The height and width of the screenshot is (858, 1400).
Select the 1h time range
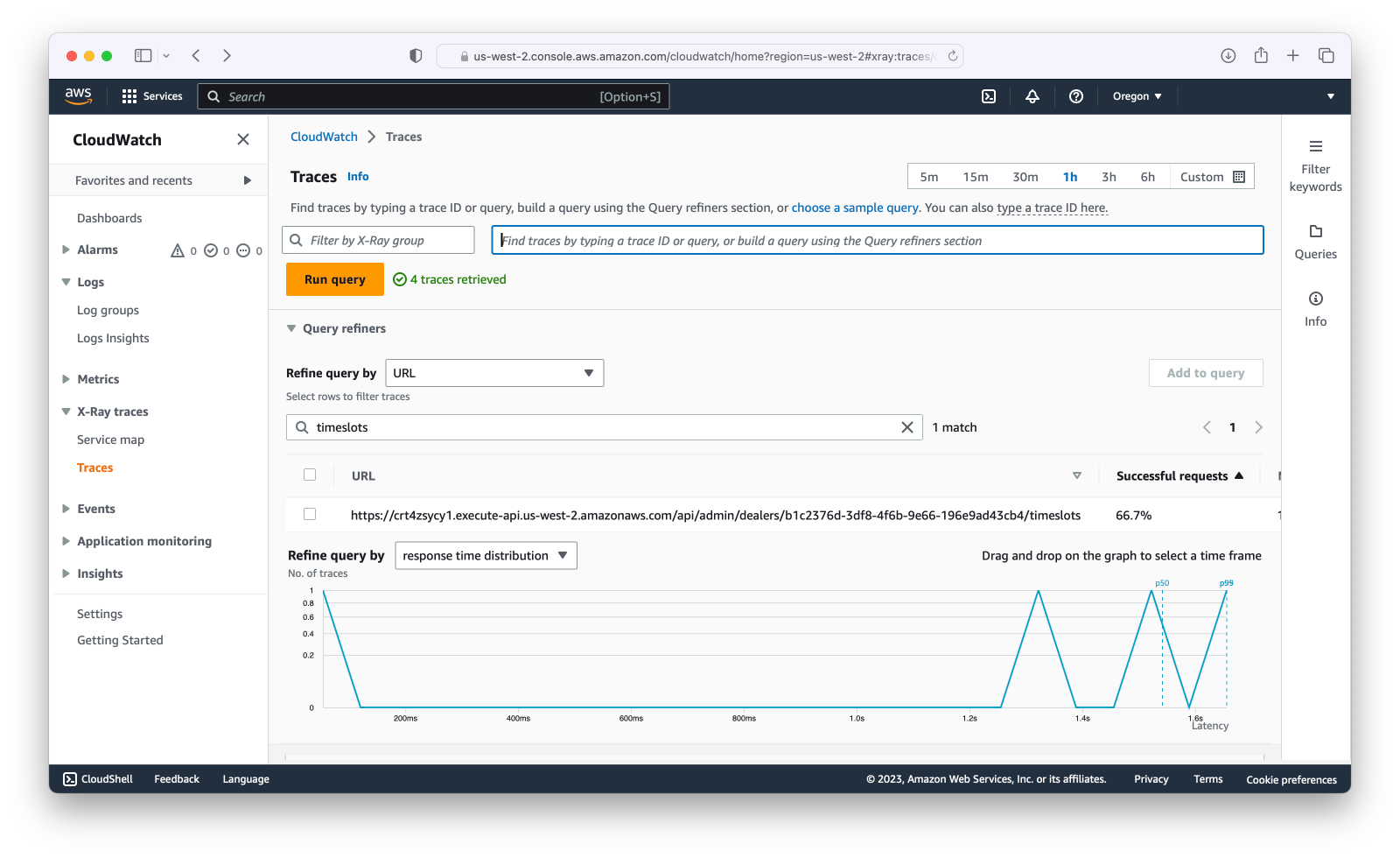click(x=1070, y=177)
